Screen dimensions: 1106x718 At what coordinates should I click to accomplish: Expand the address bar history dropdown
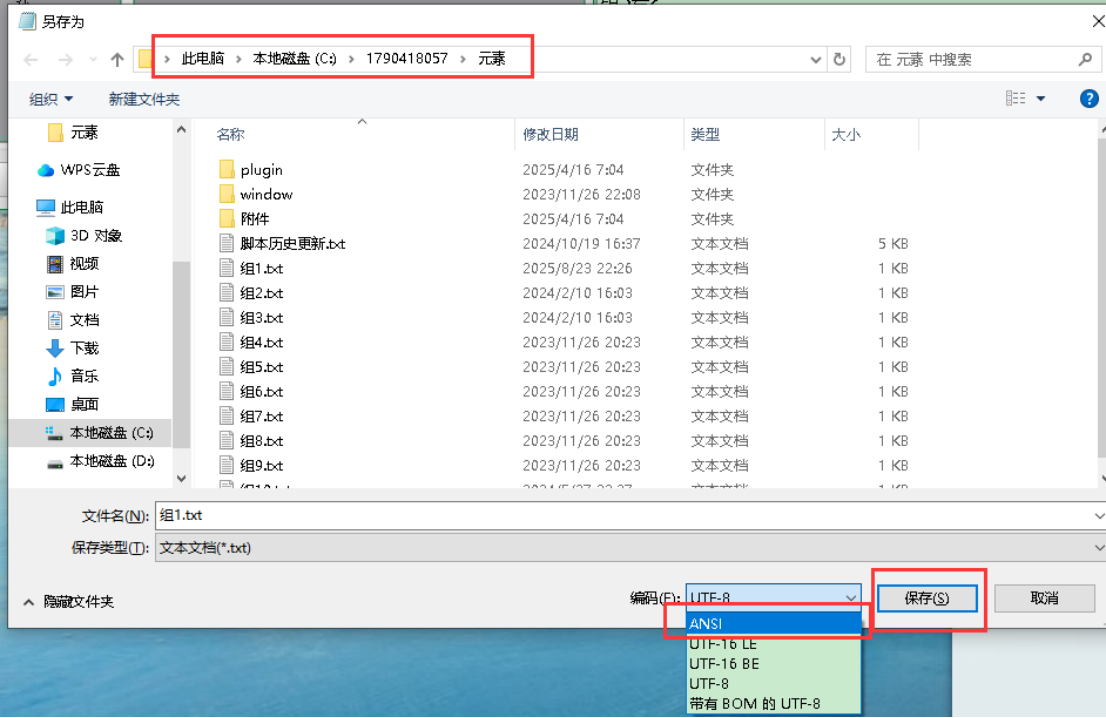point(816,60)
